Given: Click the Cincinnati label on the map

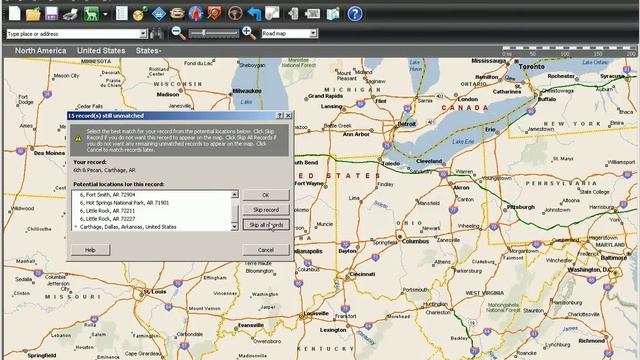Looking at the screenshot, I should tap(362, 274).
